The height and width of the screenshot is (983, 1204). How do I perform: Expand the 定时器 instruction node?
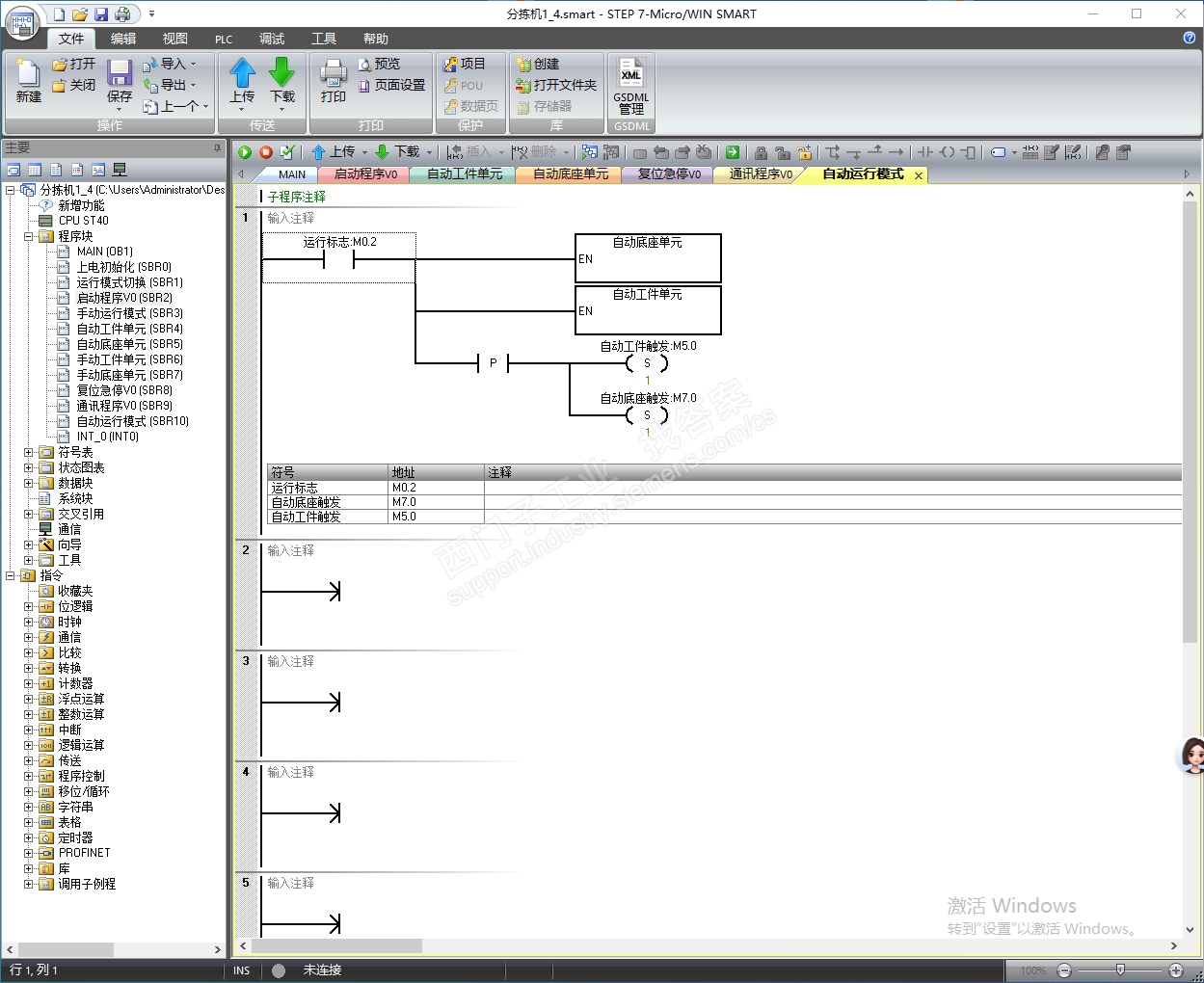pyautogui.click(x=28, y=837)
